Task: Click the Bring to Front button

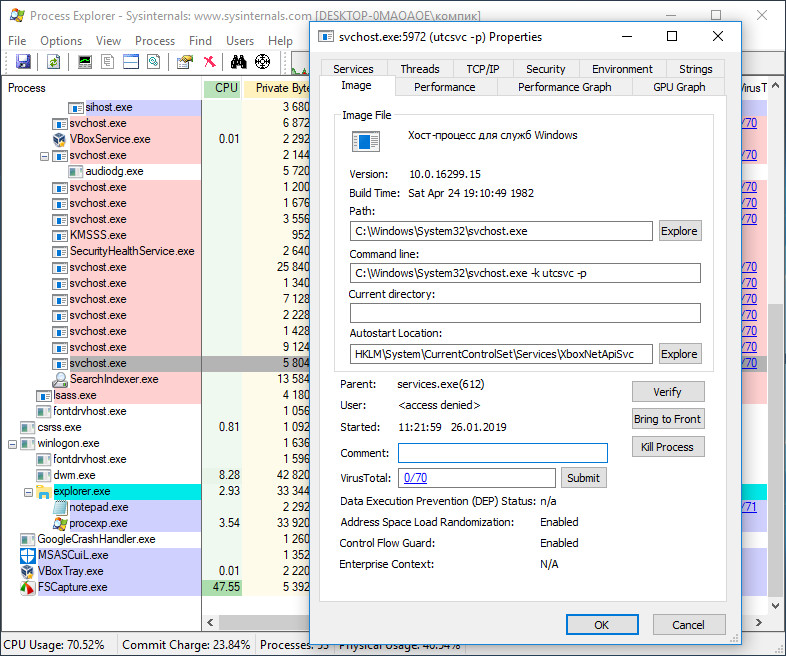Action: (x=668, y=419)
